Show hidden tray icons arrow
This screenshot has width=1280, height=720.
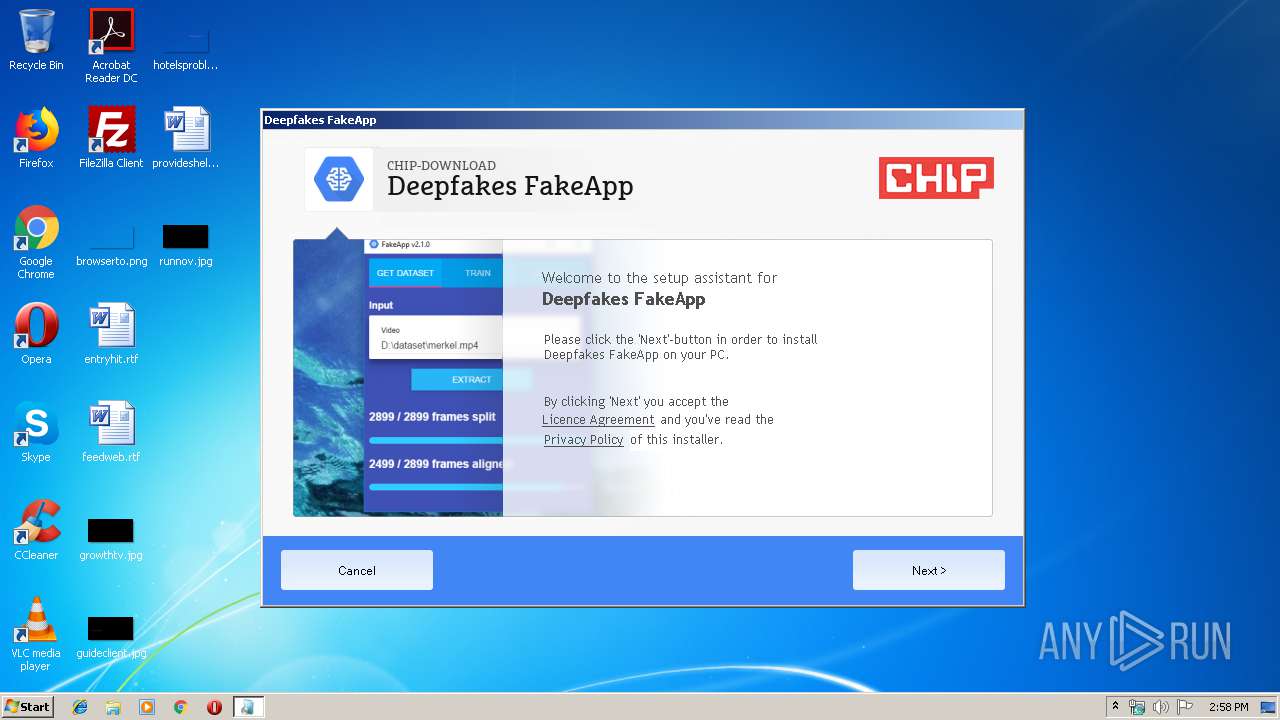click(x=1115, y=707)
